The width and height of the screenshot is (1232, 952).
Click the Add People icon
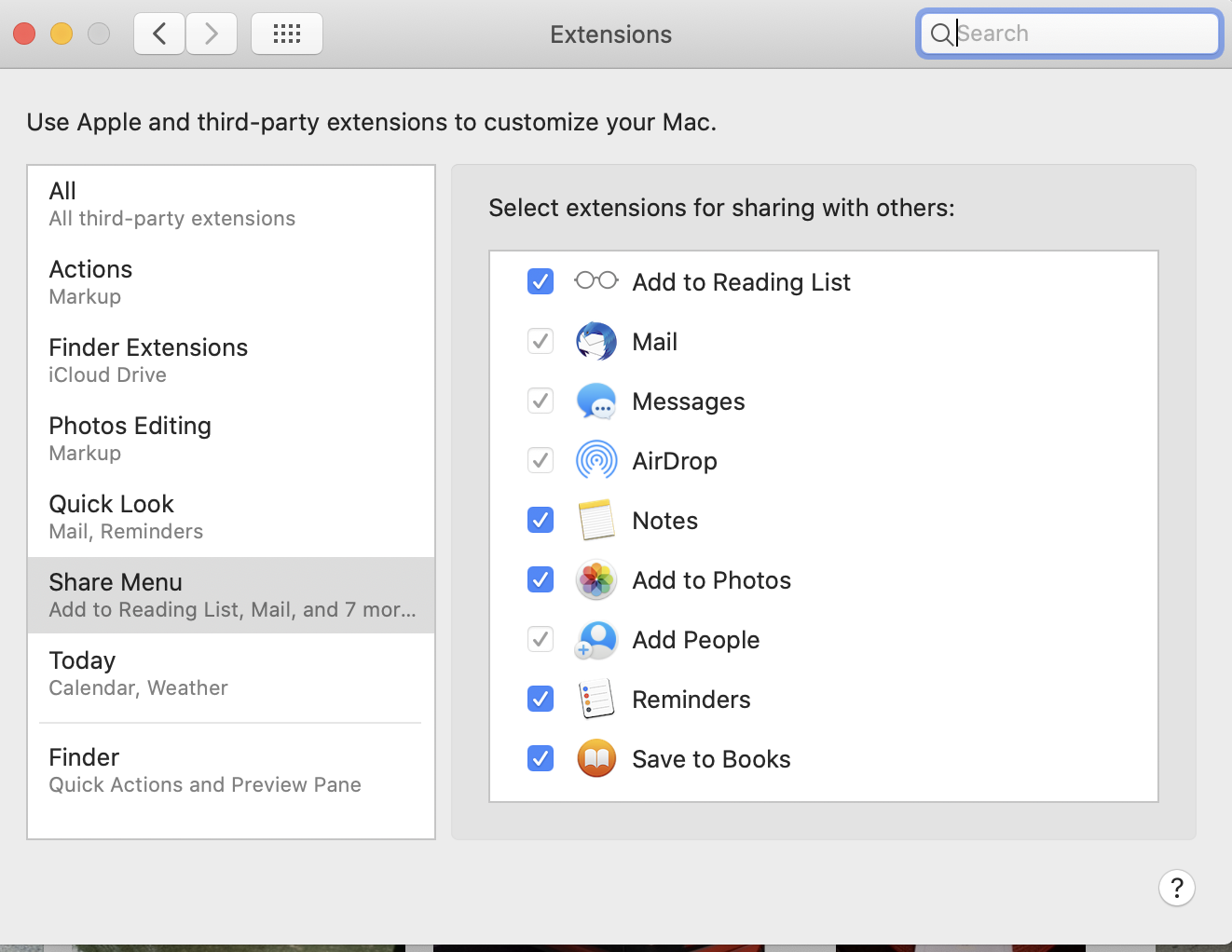click(x=596, y=639)
